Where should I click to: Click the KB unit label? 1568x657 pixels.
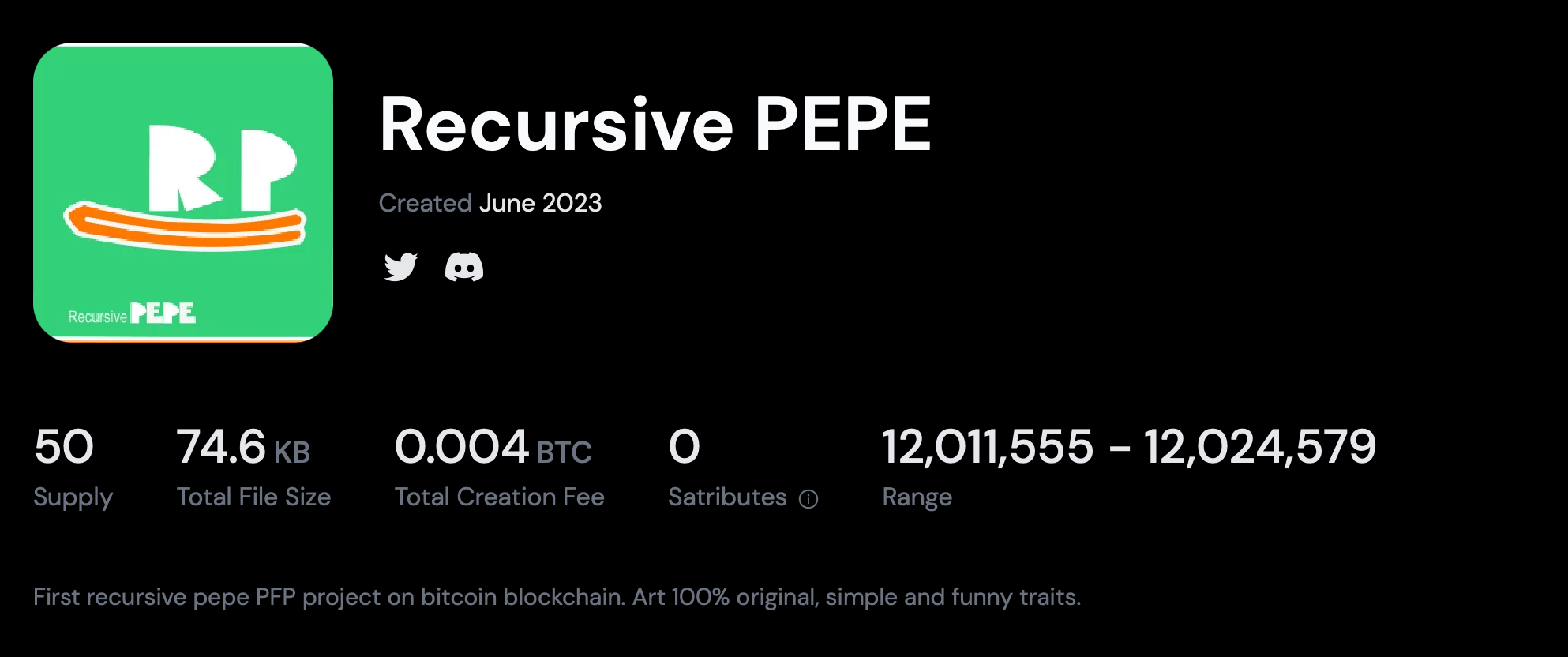(292, 452)
